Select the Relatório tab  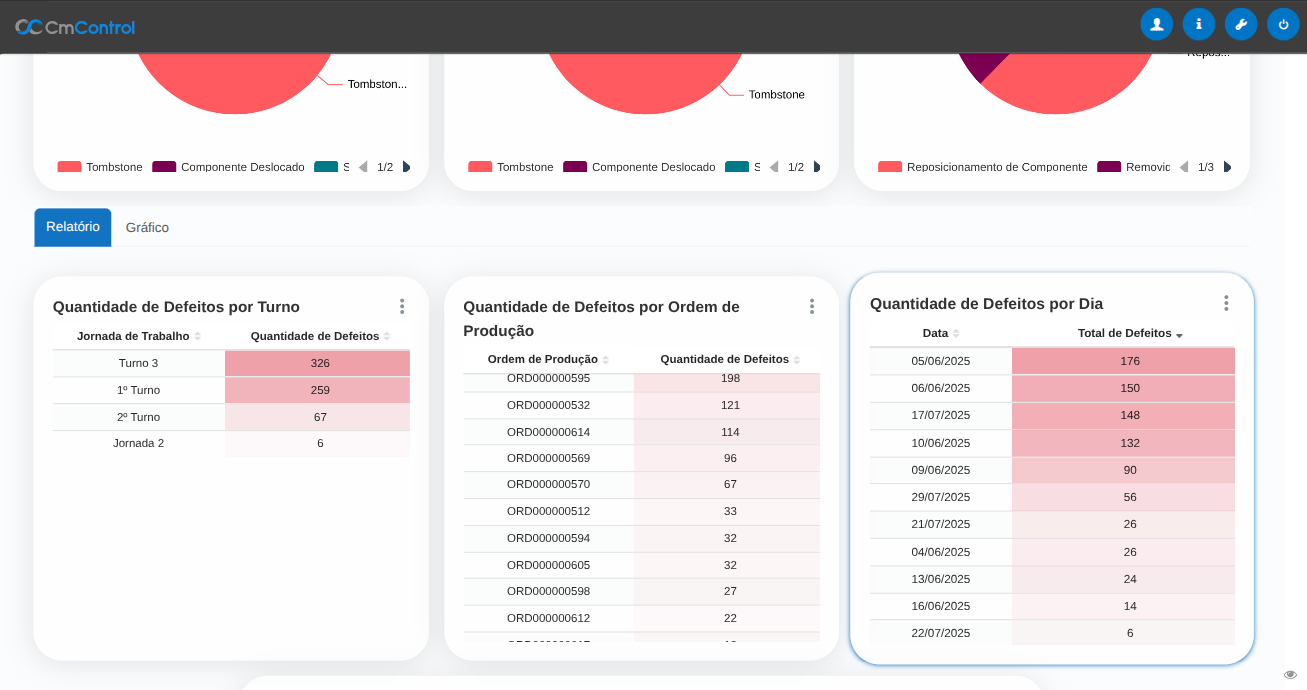point(73,227)
